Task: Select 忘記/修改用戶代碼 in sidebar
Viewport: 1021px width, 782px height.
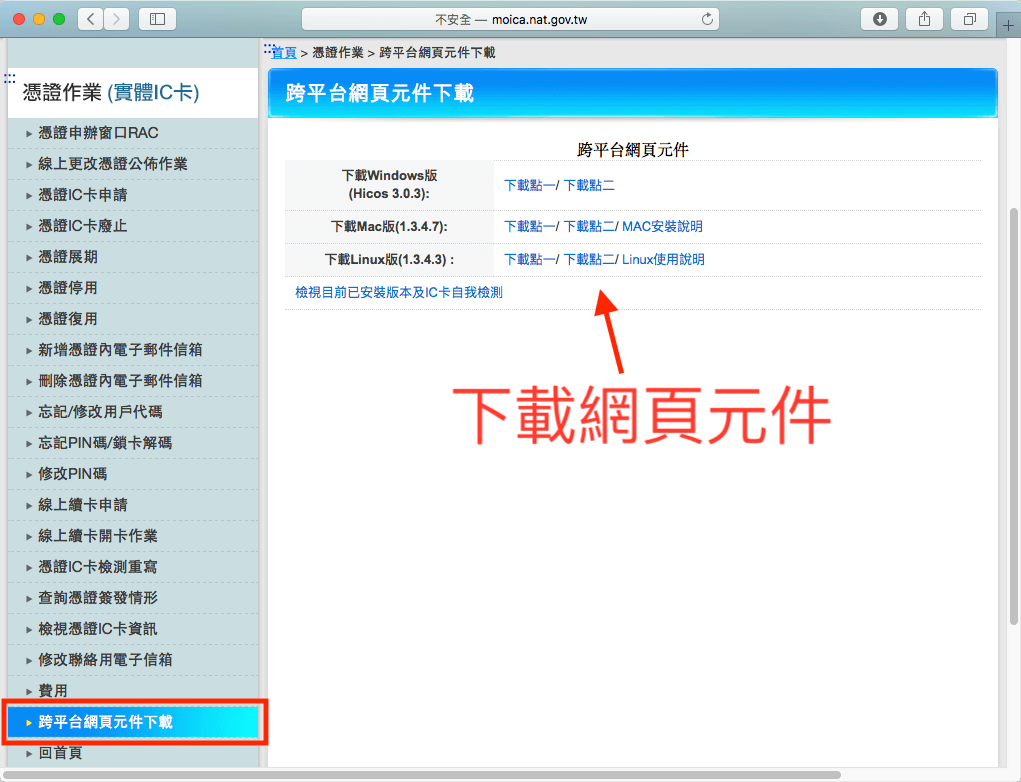Action: 100,412
